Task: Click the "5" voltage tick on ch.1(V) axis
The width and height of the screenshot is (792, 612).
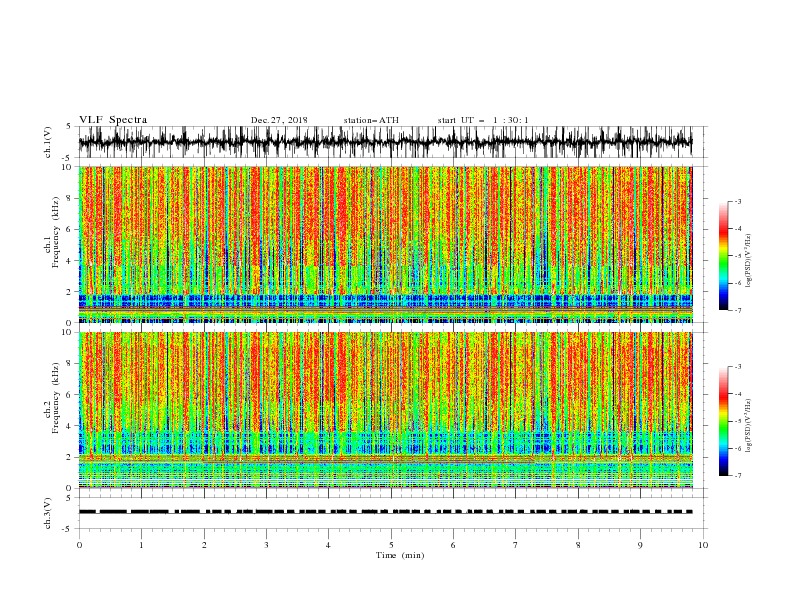Action: coord(69,126)
